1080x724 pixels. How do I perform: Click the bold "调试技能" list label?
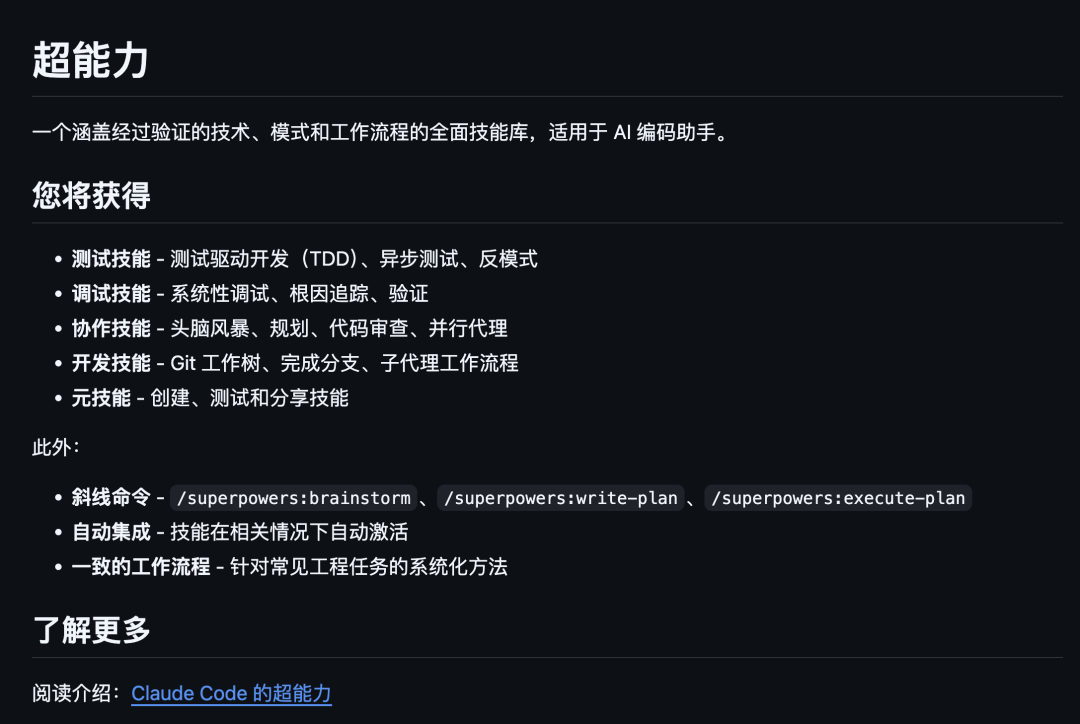click(x=111, y=294)
